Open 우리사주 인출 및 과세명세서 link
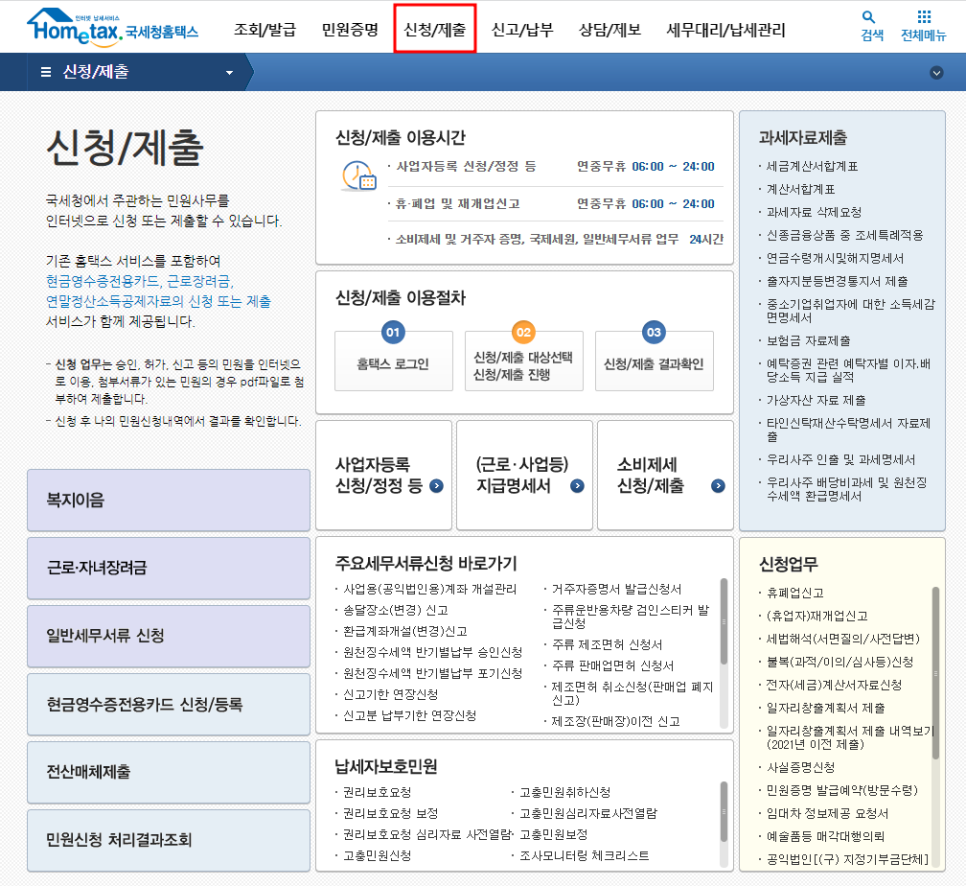Screen dimensions: 966x886 (x=840, y=460)
